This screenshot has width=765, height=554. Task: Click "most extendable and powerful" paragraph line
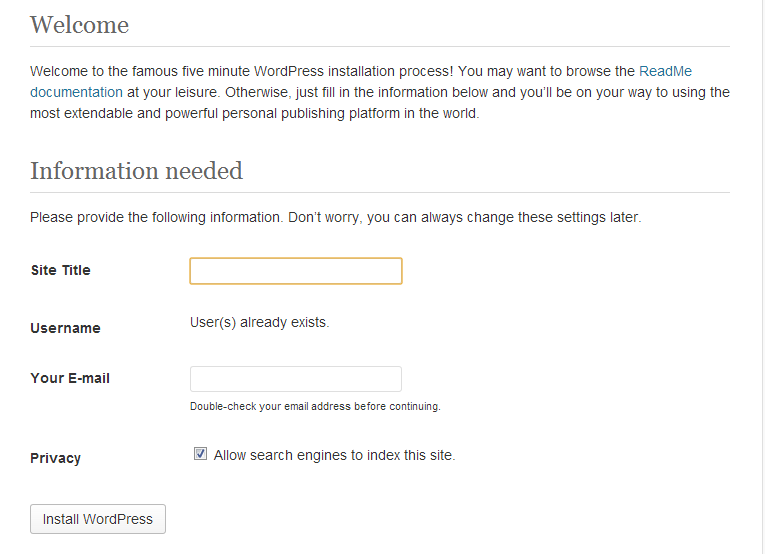click(x=255, y=113)
